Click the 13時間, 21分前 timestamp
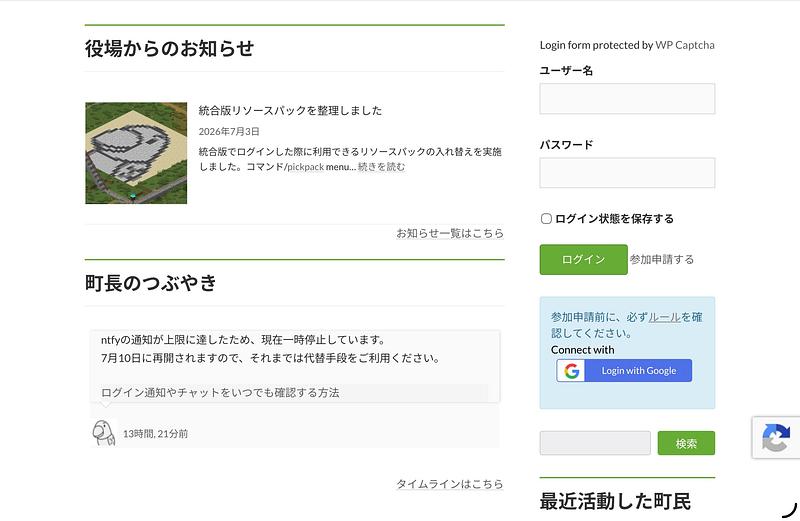800x521 pixels. [x=155, y=434]
